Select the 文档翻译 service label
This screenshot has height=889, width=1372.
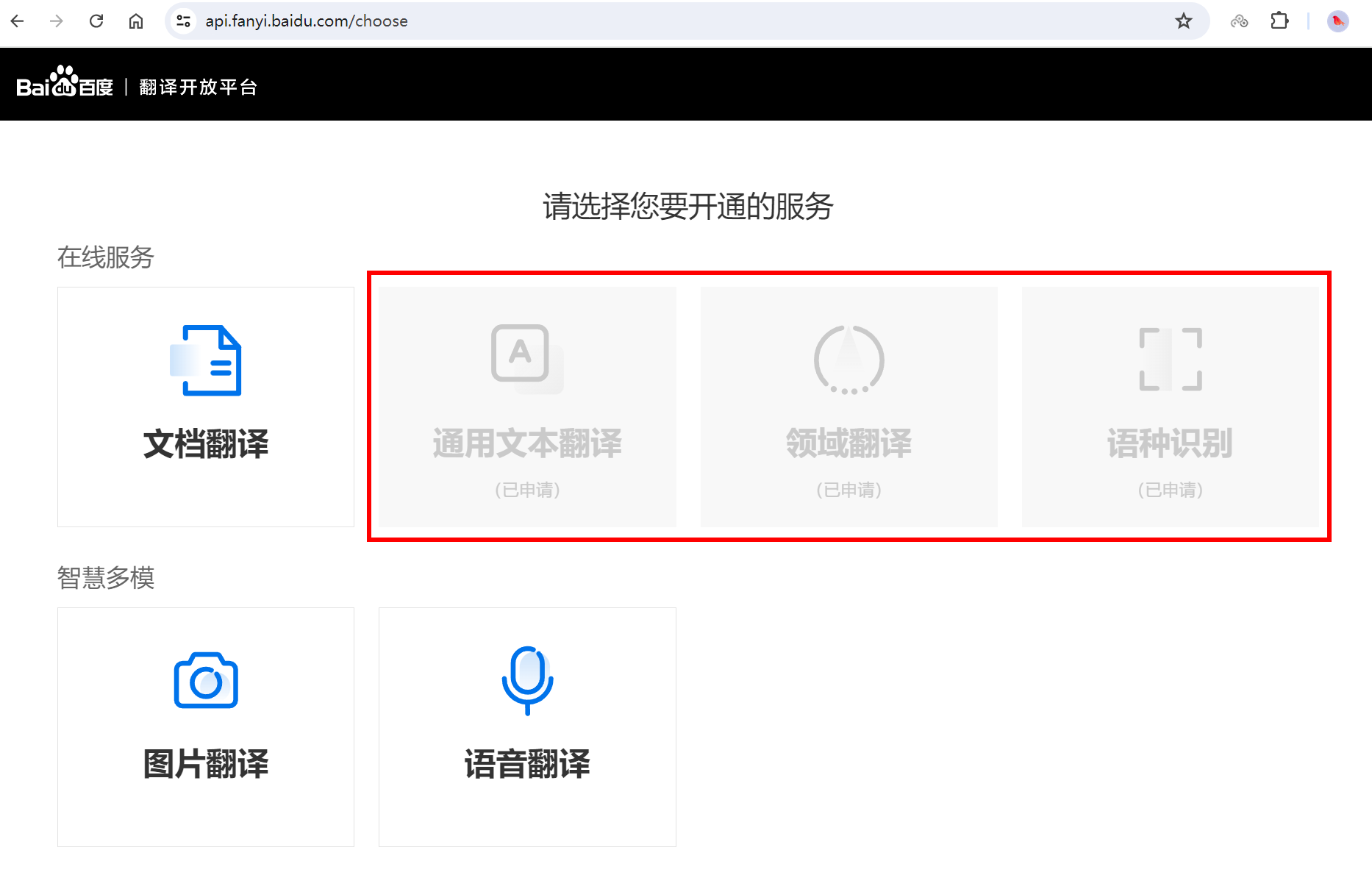(206, 444)
